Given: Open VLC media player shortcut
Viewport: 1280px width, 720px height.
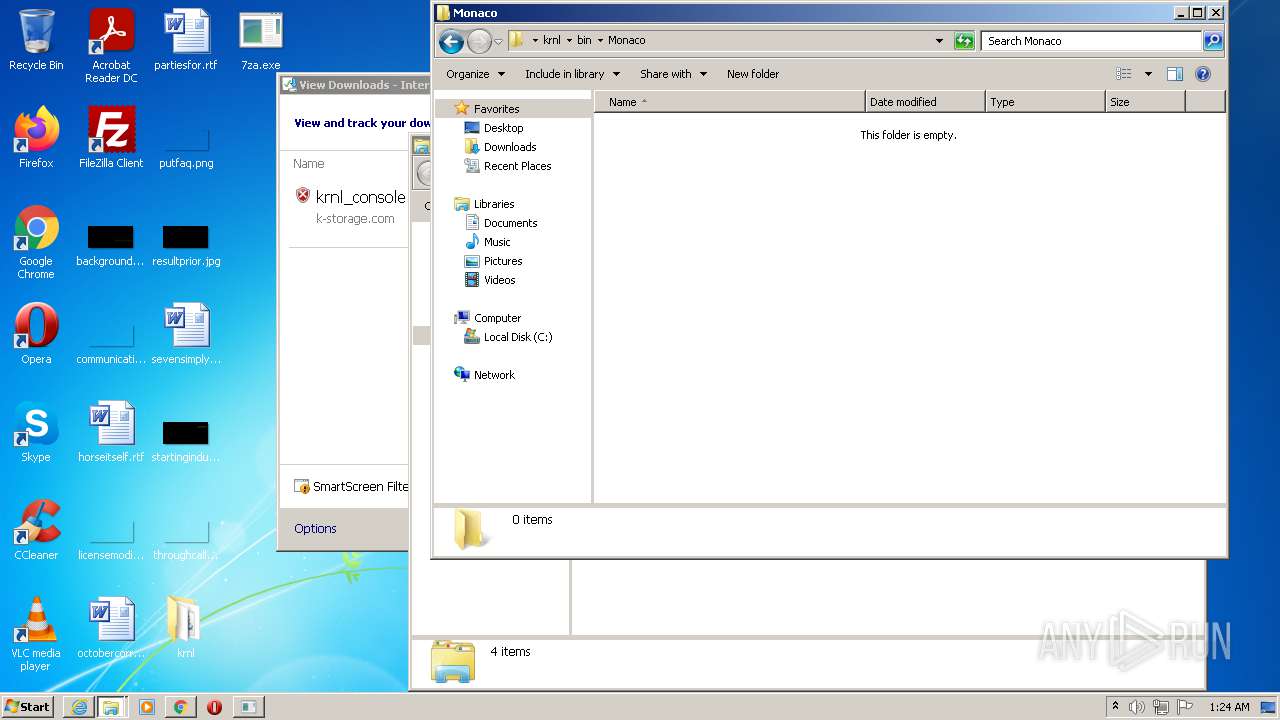Looking at the screenshot, I should tap(36, 634).
